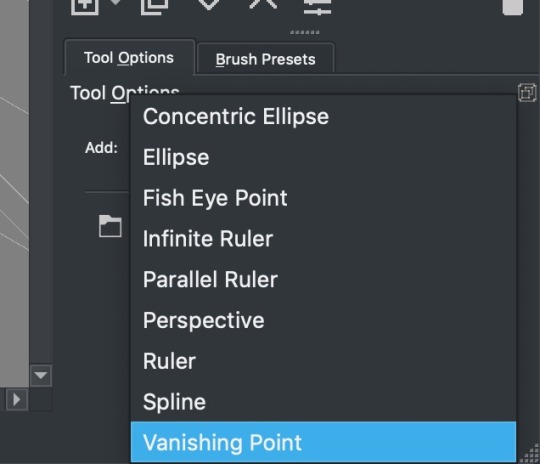Screen dimensions: 540x464
Task: Click the duplicate layer icon
Action: 154,6
